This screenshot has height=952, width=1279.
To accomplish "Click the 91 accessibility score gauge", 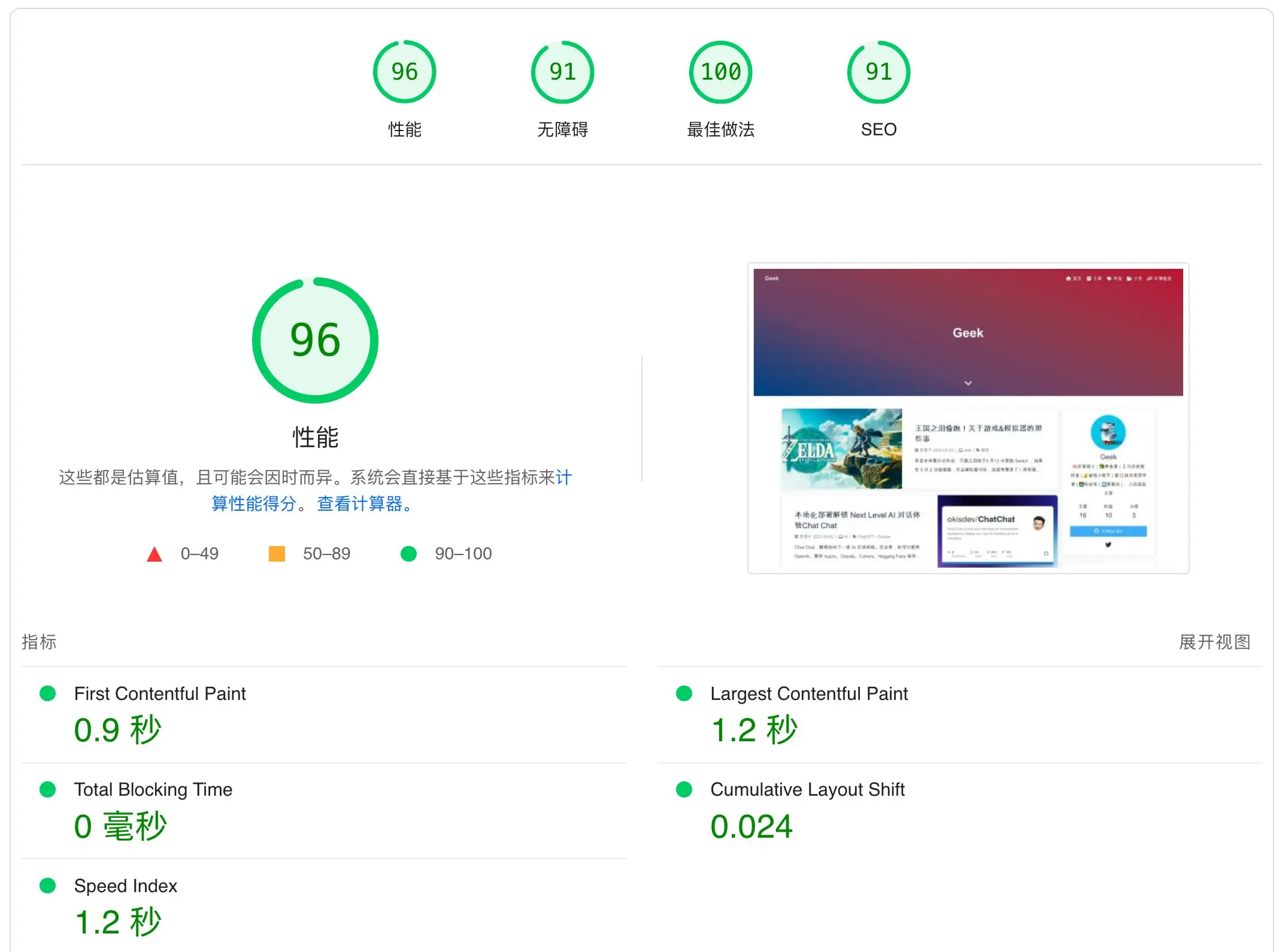I will point(562,72).
